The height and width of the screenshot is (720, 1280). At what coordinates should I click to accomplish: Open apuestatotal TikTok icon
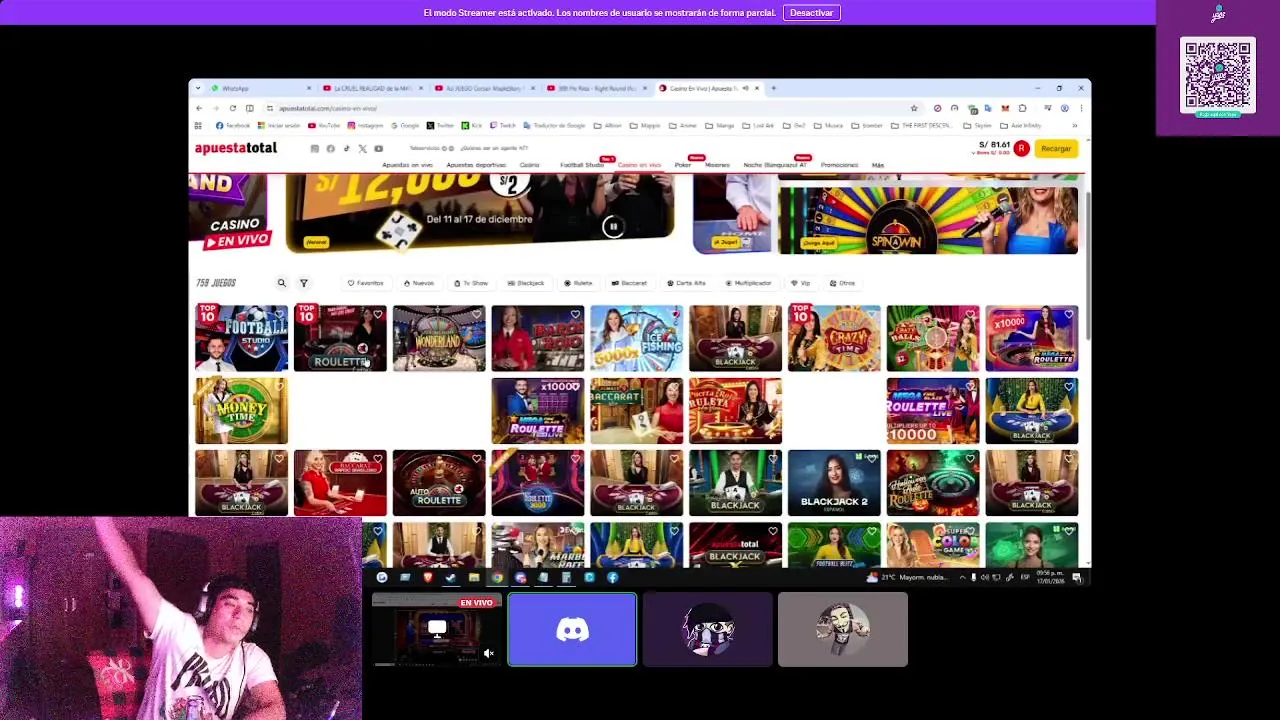click(x=346, y=149)
